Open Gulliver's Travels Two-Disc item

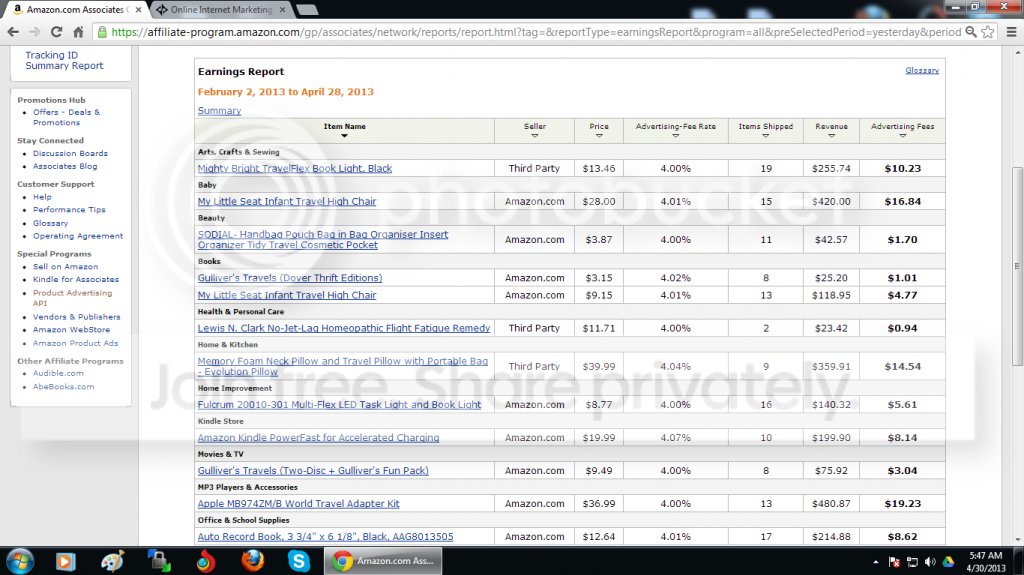pyautogui.click(x=313, y=470)
